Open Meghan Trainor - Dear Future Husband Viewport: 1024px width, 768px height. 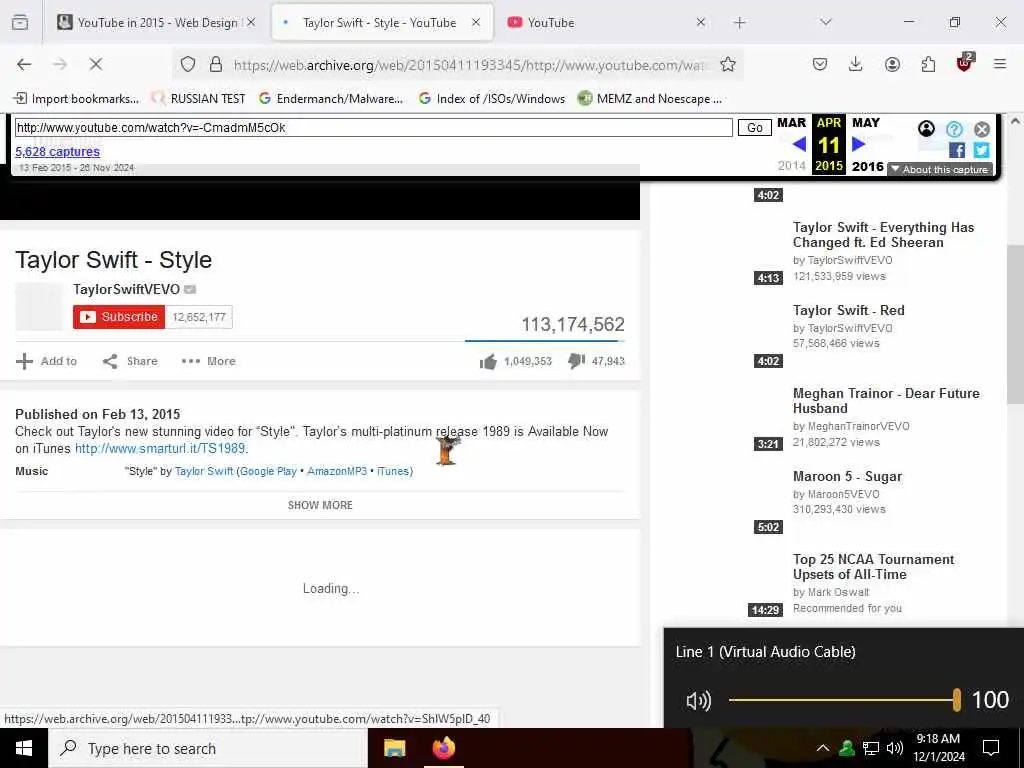[886, 401]
